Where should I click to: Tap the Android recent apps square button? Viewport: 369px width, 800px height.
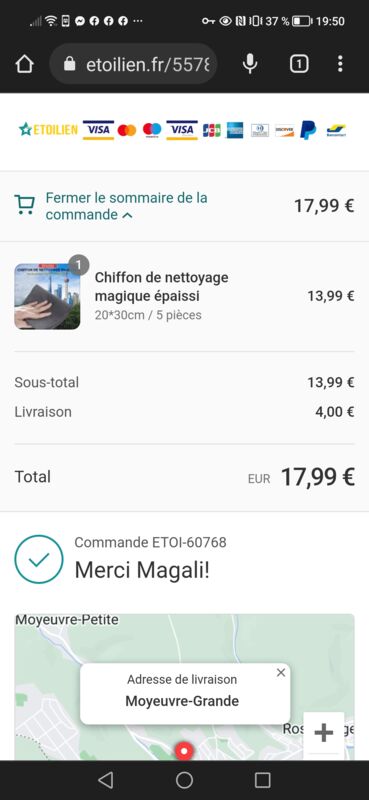pos(262,780)
